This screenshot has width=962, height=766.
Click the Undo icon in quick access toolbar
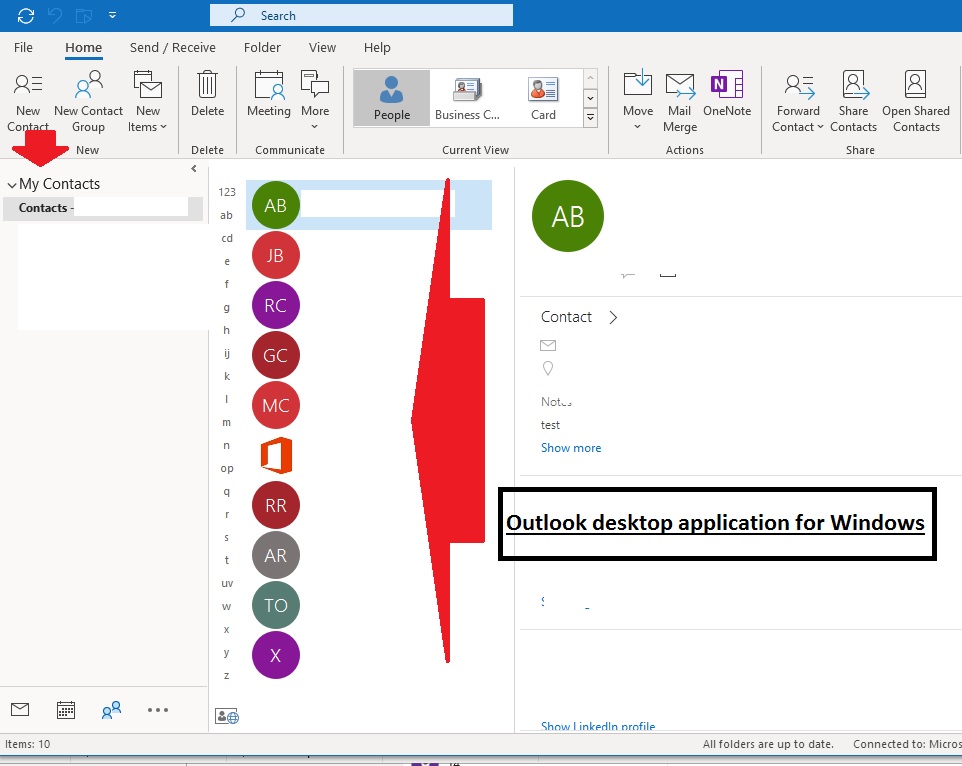click(55, 15)
